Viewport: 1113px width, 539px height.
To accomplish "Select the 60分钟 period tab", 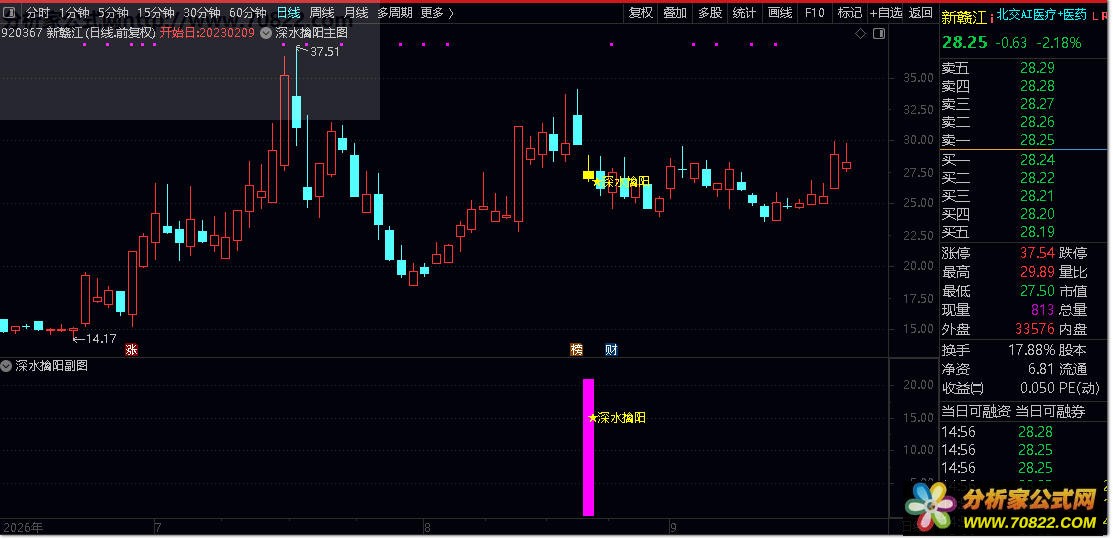I will tap(248, 13).
